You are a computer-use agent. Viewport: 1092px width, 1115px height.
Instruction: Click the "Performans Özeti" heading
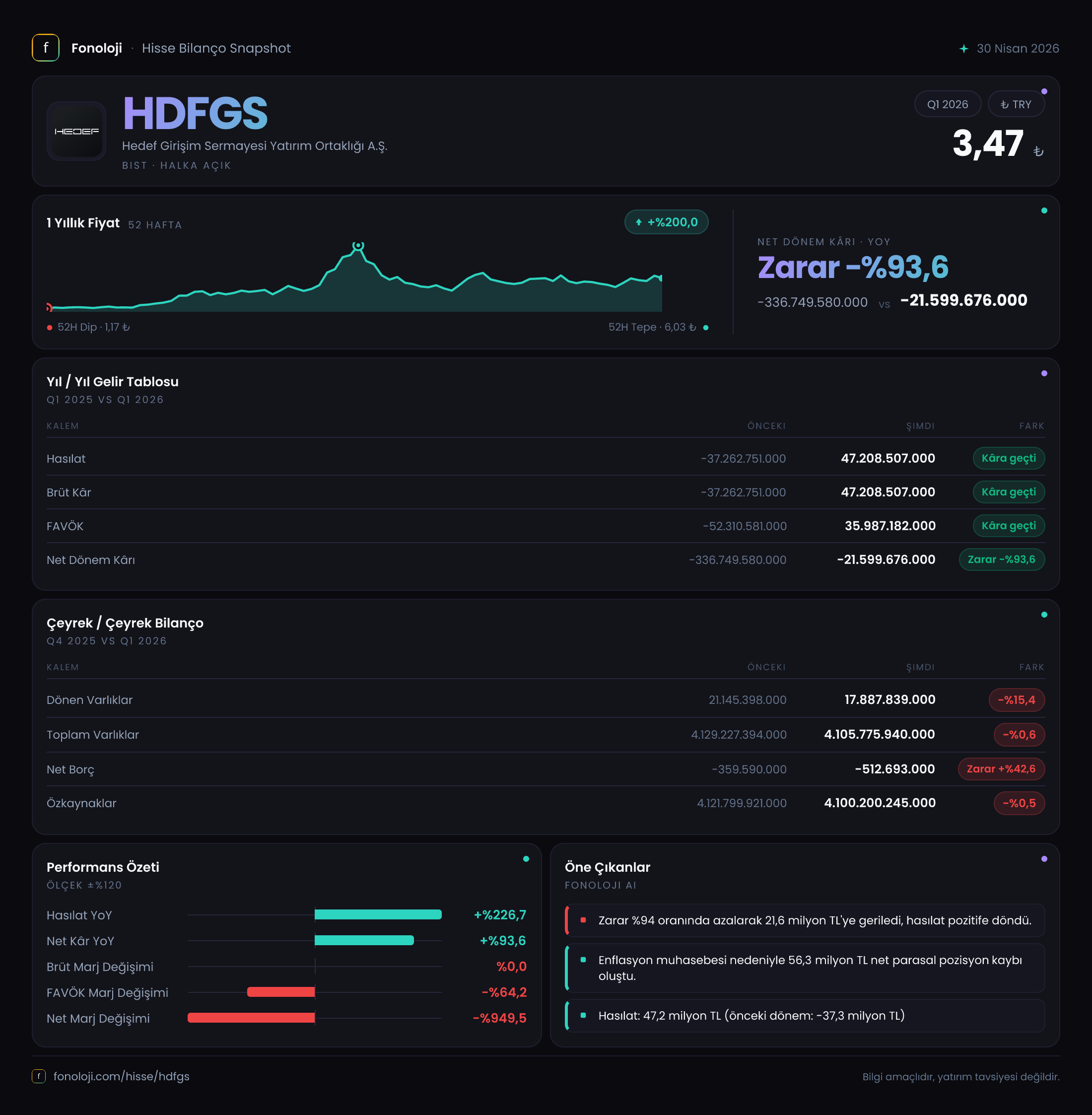click(103, 867)
